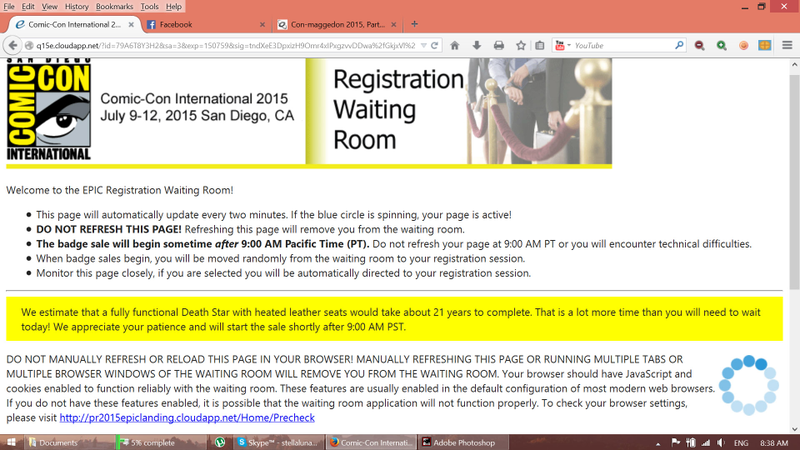Zoom in with the green magnifier icon

click(x=721, y=45)
